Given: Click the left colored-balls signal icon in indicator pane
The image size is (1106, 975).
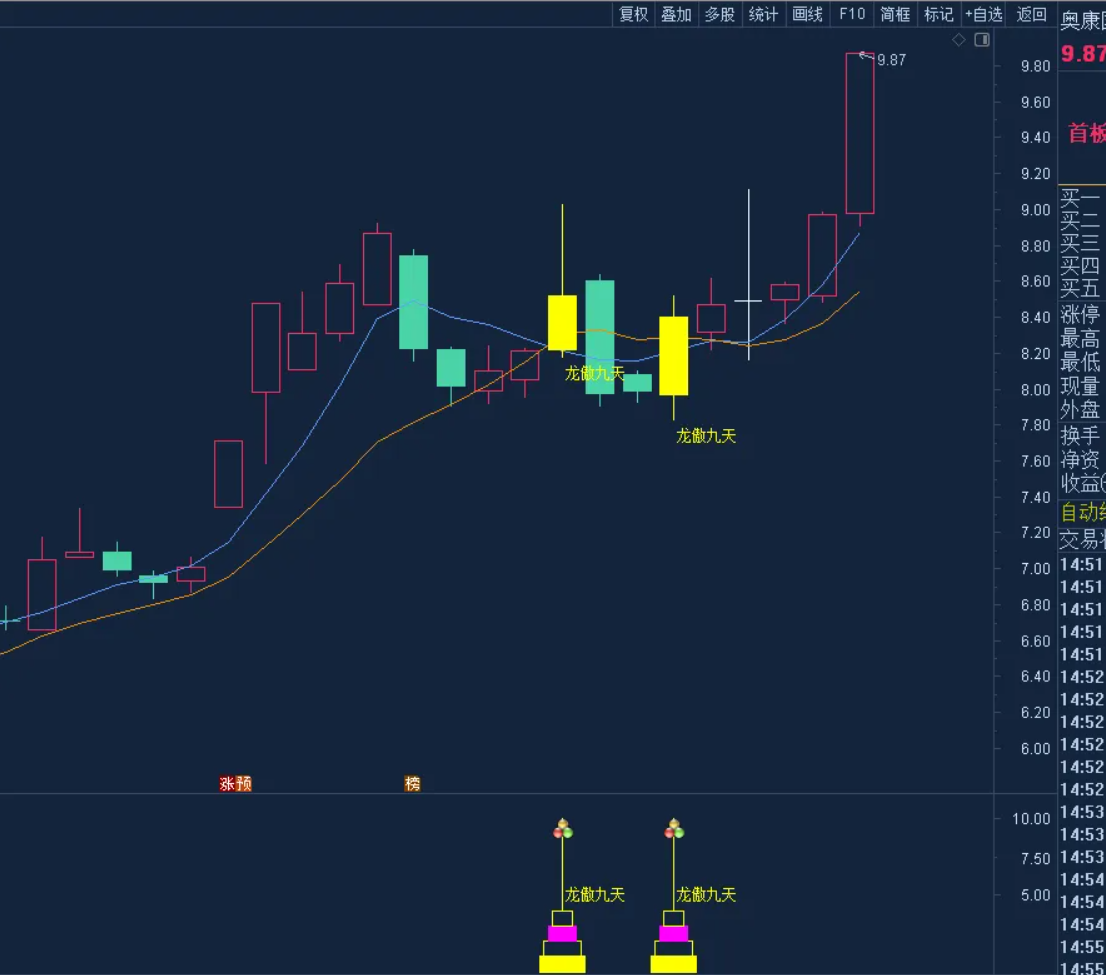Looking at the screenshot, I should (563, 829).
